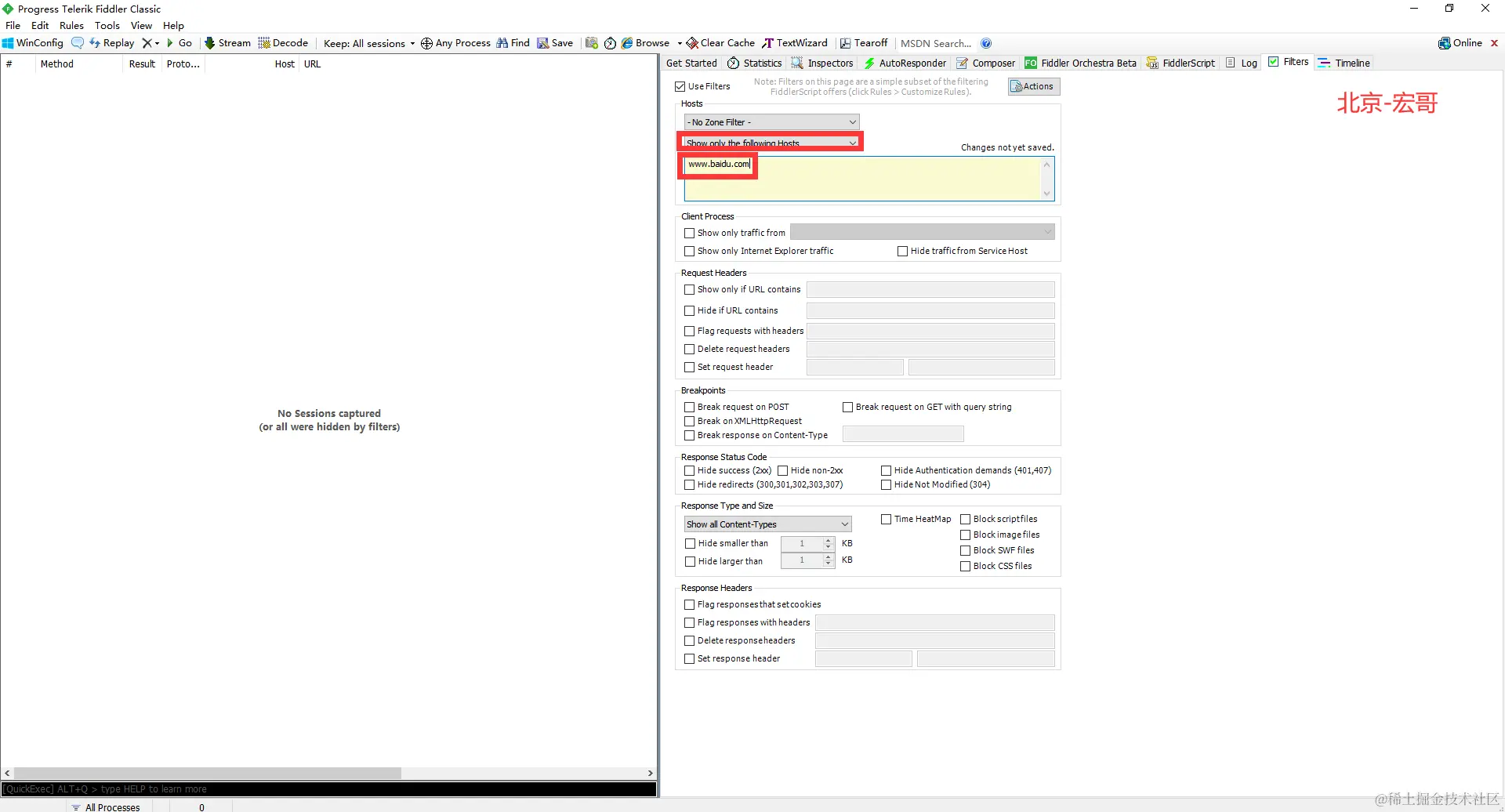Open the Keep: All sessions dropdown
The image size is (1505, 812).
pos(369,43)
